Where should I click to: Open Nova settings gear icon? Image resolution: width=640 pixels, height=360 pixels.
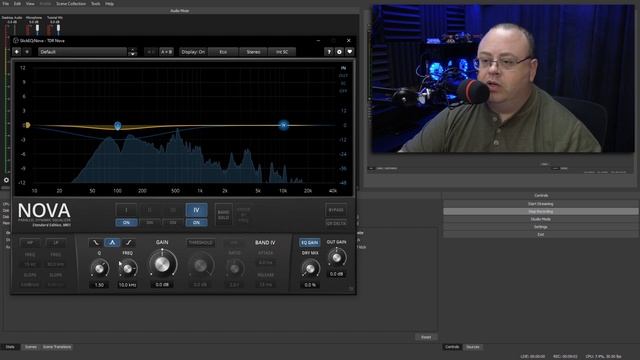[339, 52]
